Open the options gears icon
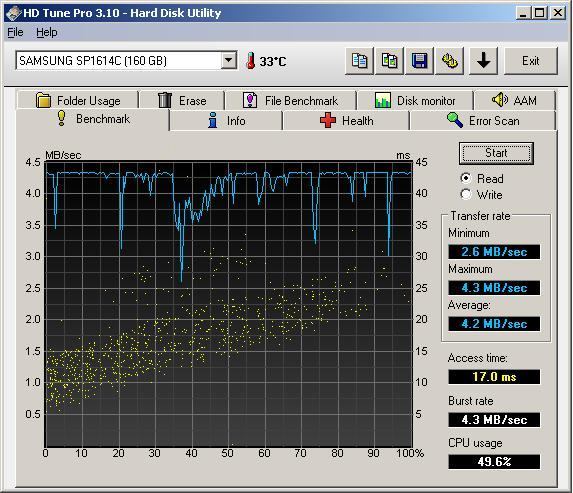Screen dimensions: 573x493 click(450, 61)
